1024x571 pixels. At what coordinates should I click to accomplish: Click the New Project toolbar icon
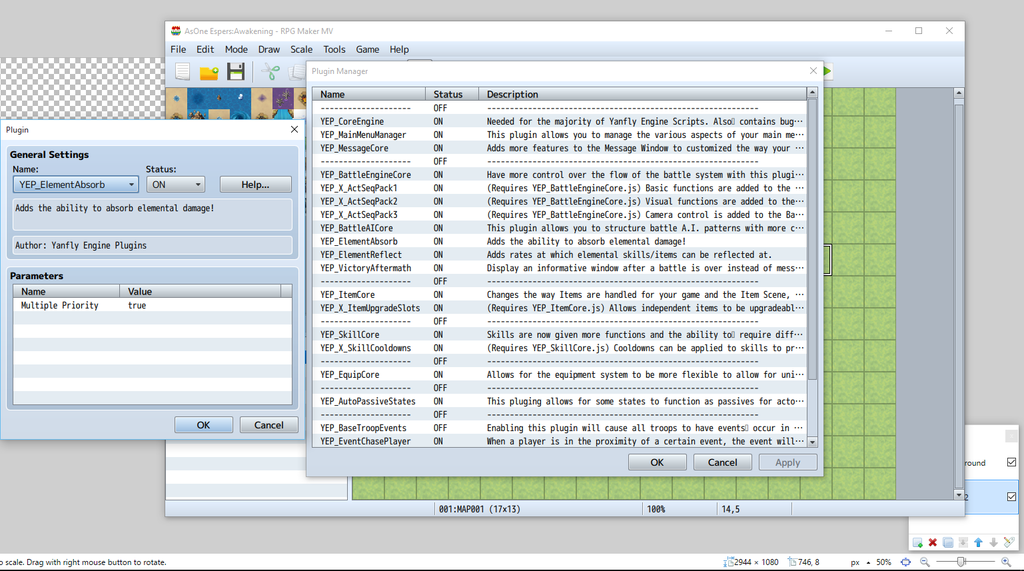(182, 72)
